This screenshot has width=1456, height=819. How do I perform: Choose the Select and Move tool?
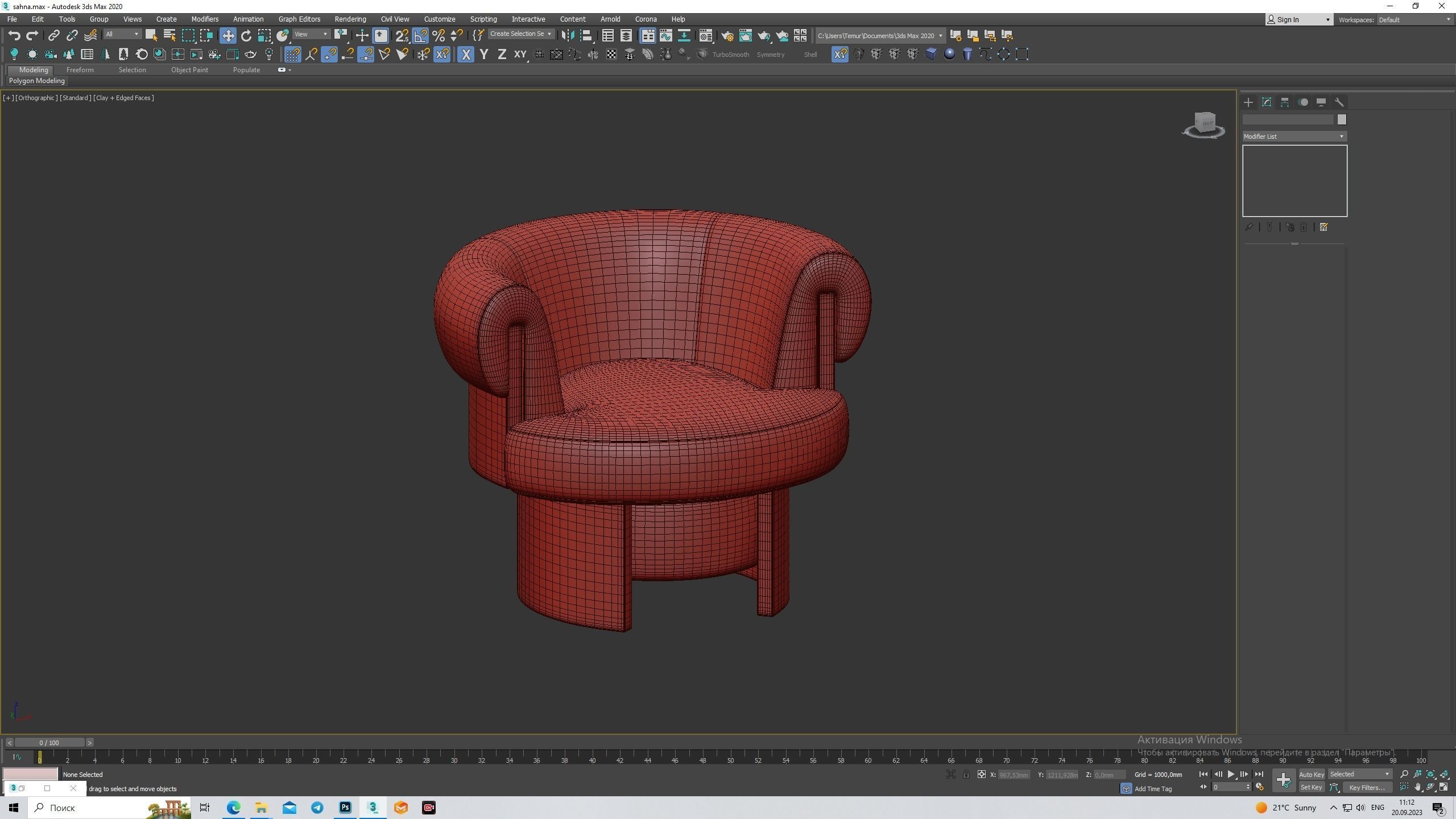pos(228,36)
